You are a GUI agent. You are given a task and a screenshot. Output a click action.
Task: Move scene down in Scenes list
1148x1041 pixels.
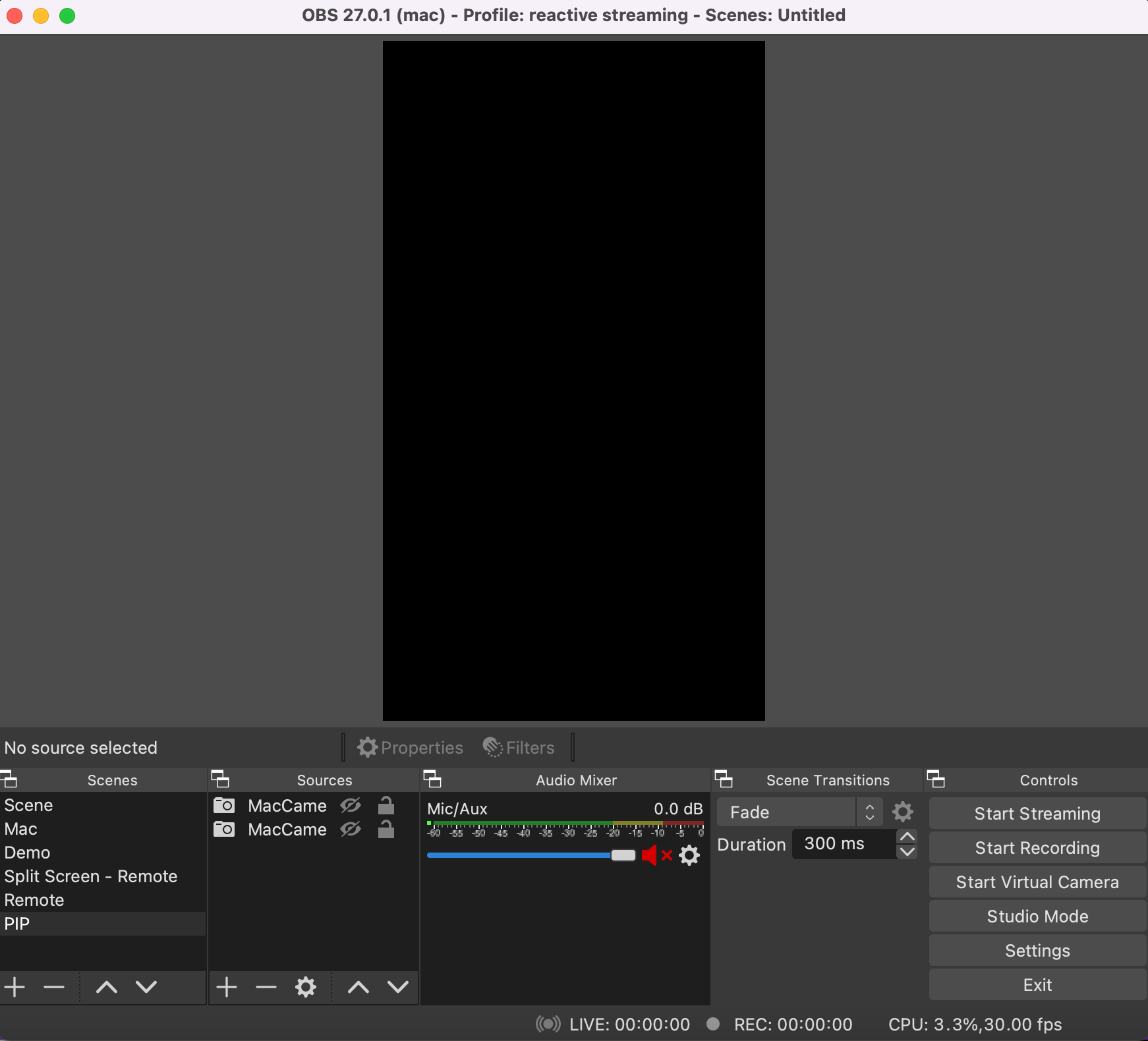[146, 987]
